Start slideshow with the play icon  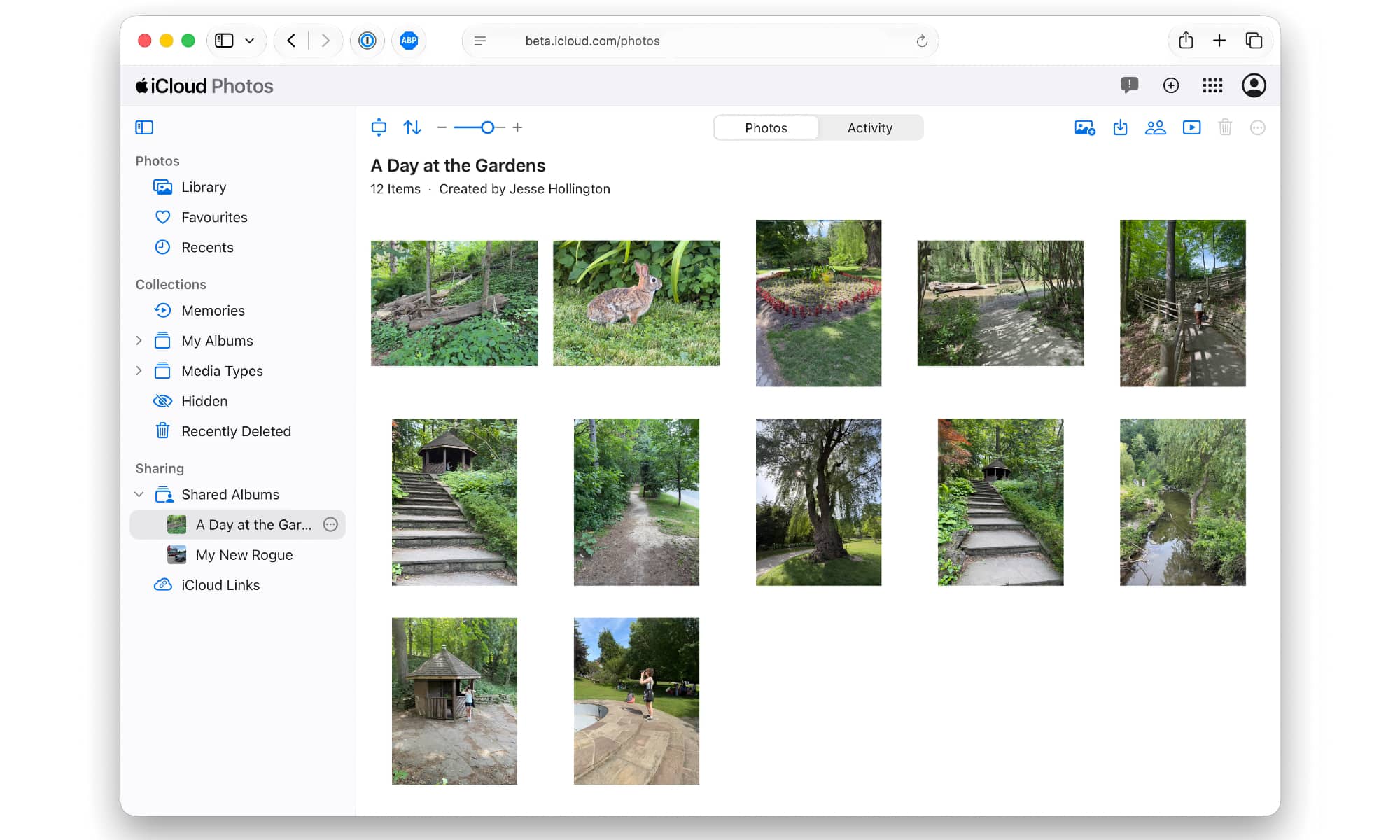(x=1191, y=127)
